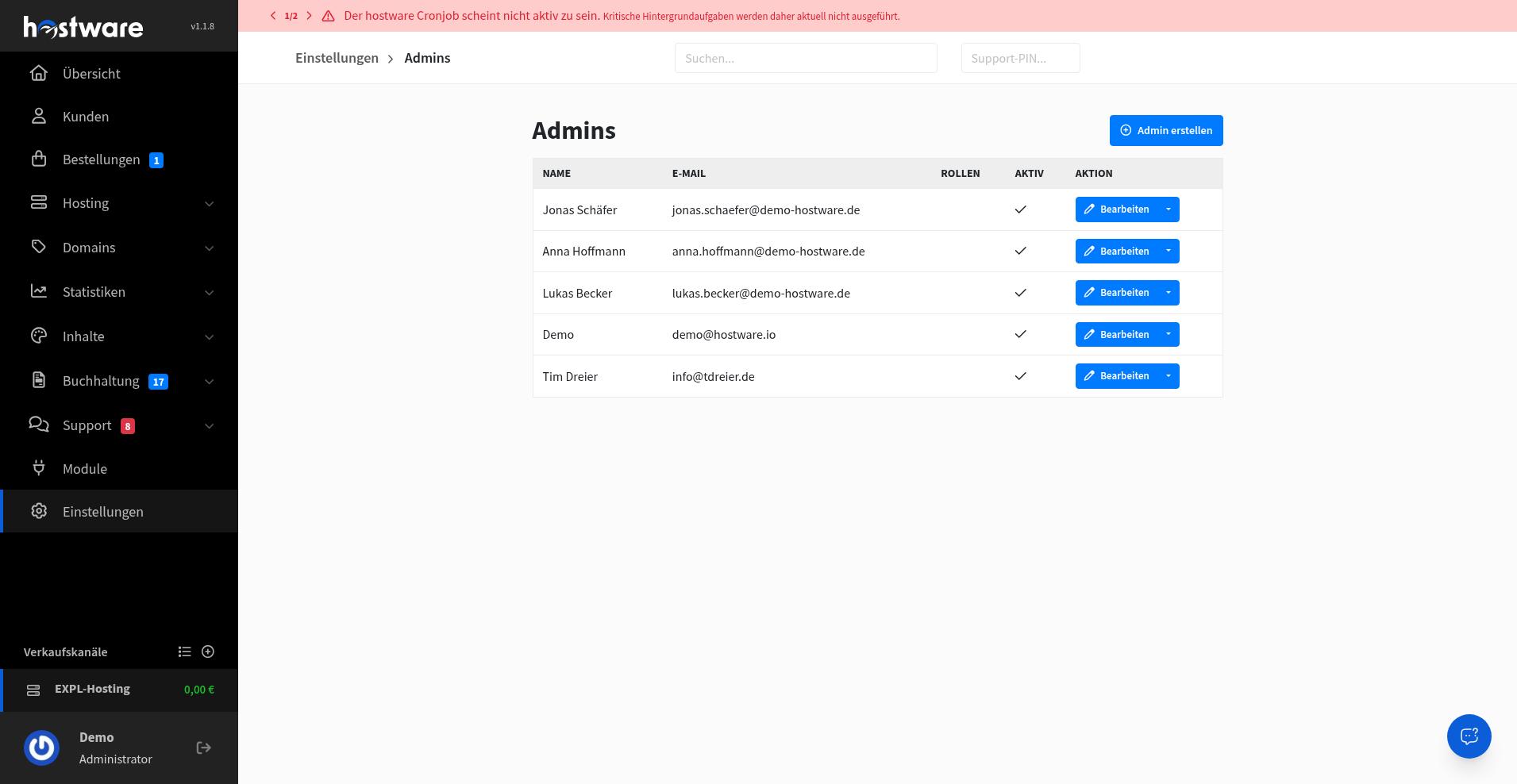1517x784 pixels.
Task: Focus the Support-PIN field
Action: [1020, 58]
